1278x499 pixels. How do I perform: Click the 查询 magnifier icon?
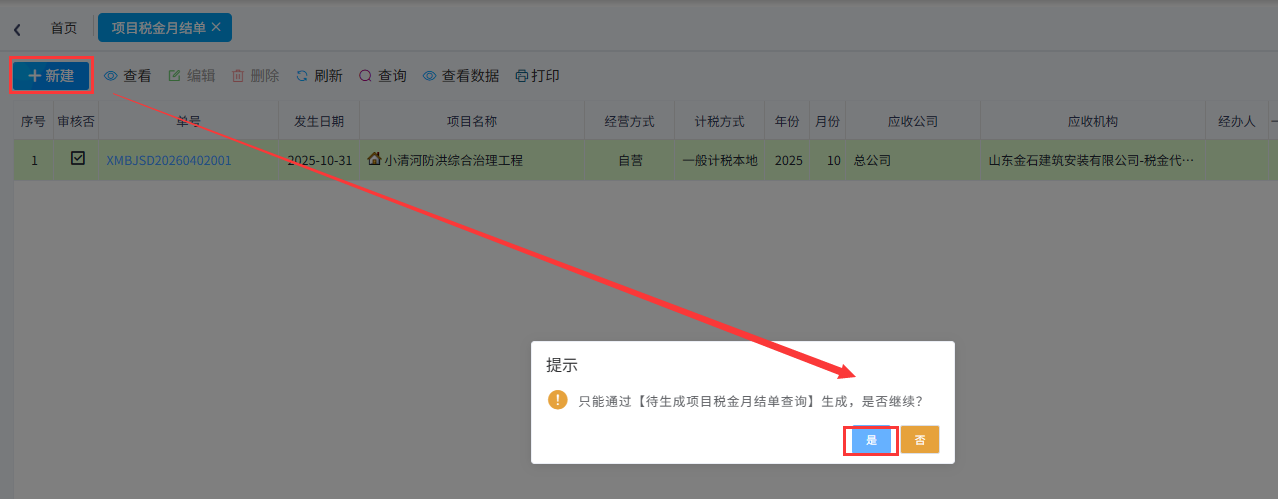(x=365, y=76)
